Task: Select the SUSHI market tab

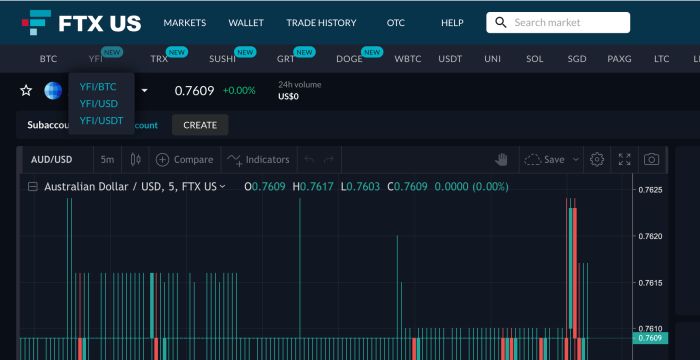Action: point(222,59)
